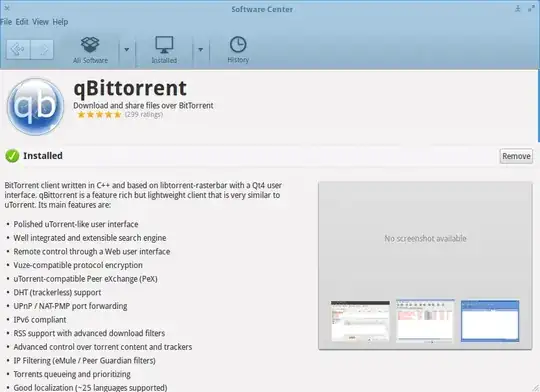Click 'RSS support with advanced download filters'
Viewport: 540px width, 392px height.
pos(89,333)
